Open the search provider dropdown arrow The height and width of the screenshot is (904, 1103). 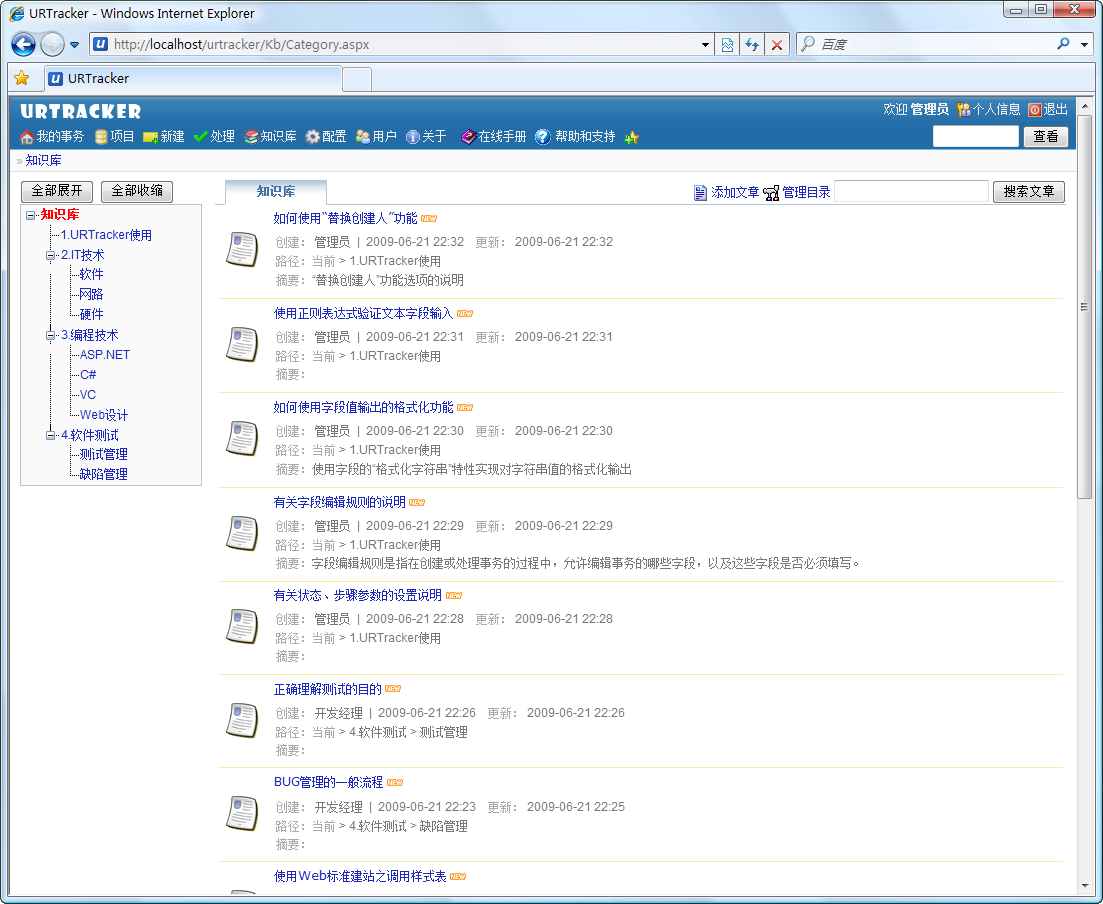point(1084,45)
